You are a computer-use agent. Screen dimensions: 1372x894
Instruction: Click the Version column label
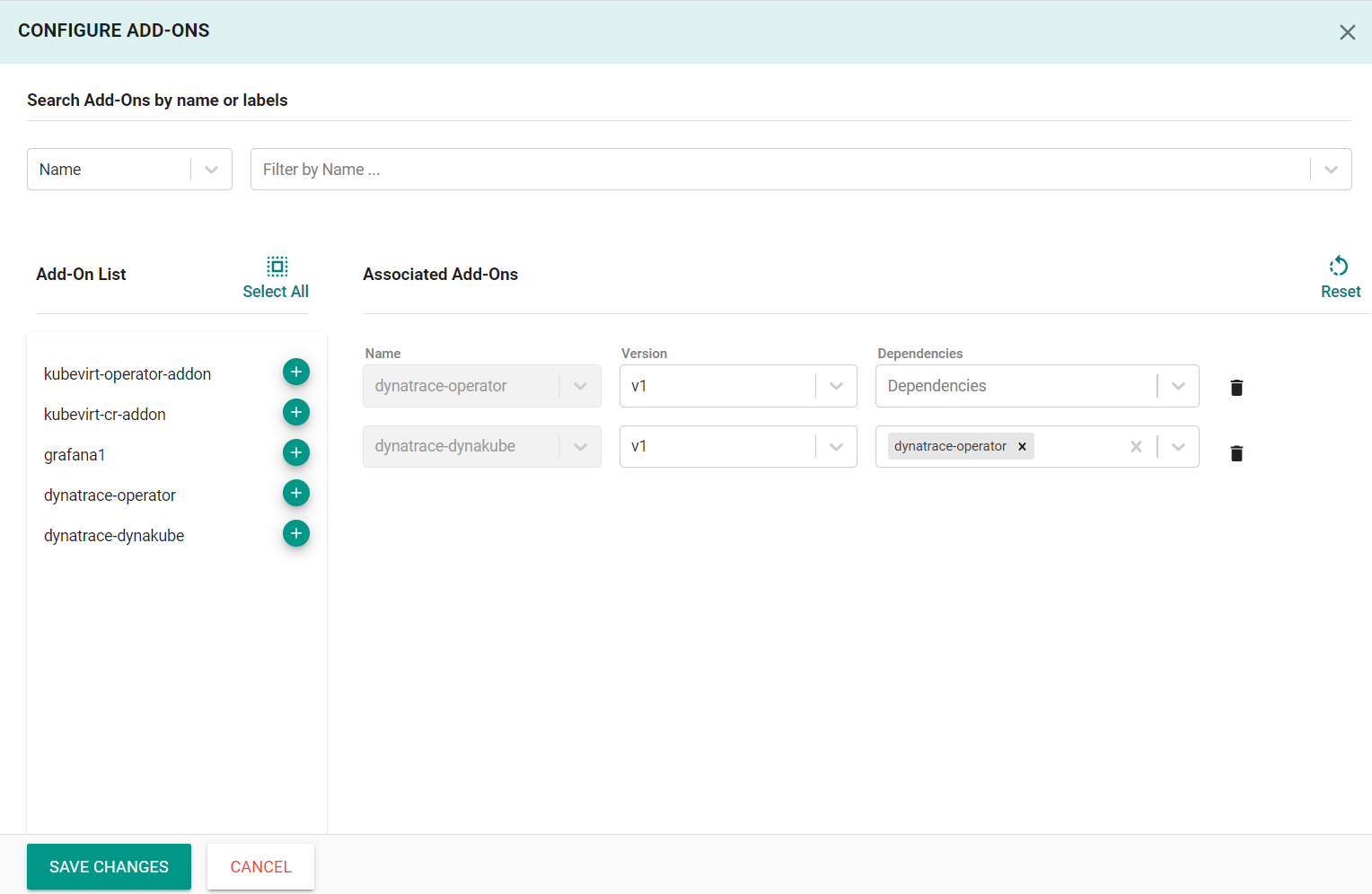click(x=644, y=354)
